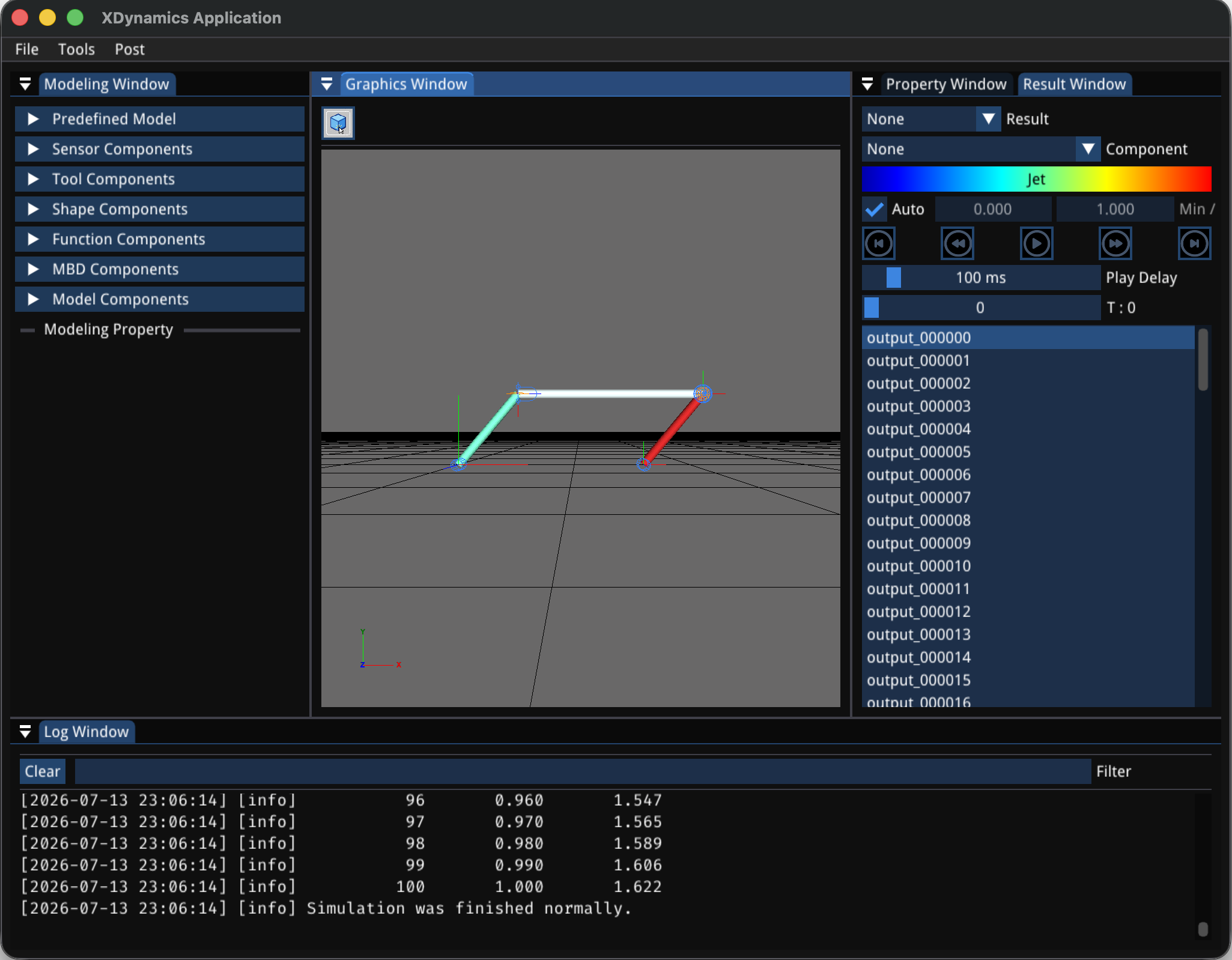This screenshot has width=1232, height=960.
Task: Select output_000015 in the list
Action: point(1028,680)
